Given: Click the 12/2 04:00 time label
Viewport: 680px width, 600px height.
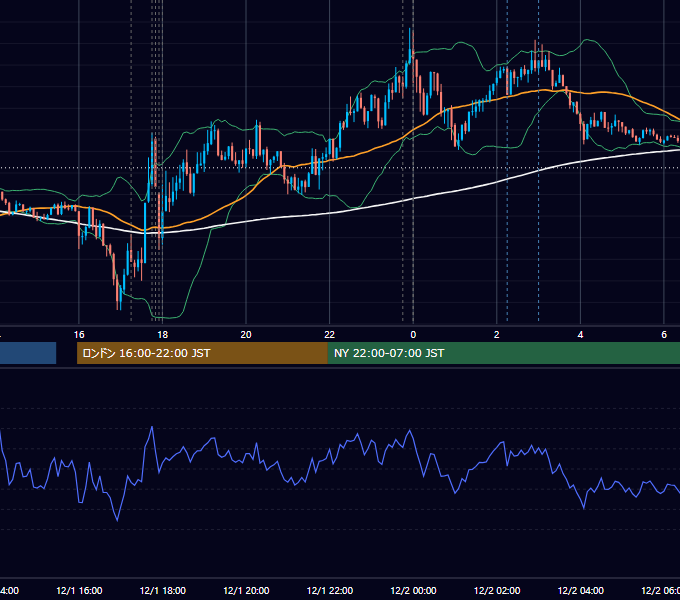Looking at the screenshot, I should coord(581,590).
